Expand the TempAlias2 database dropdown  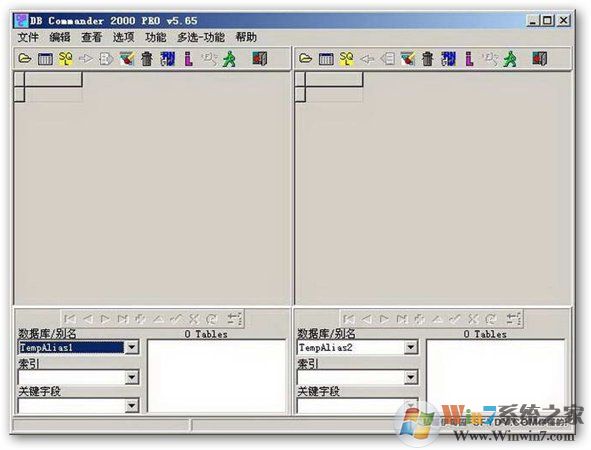[x=411, y=347]
